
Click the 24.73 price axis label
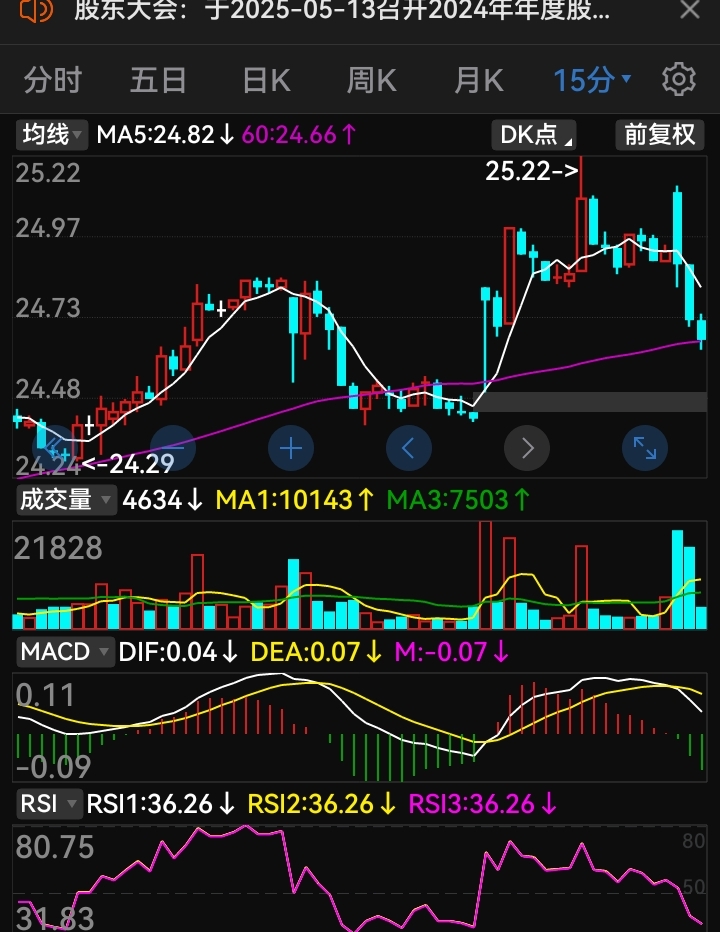click(48, 308)
